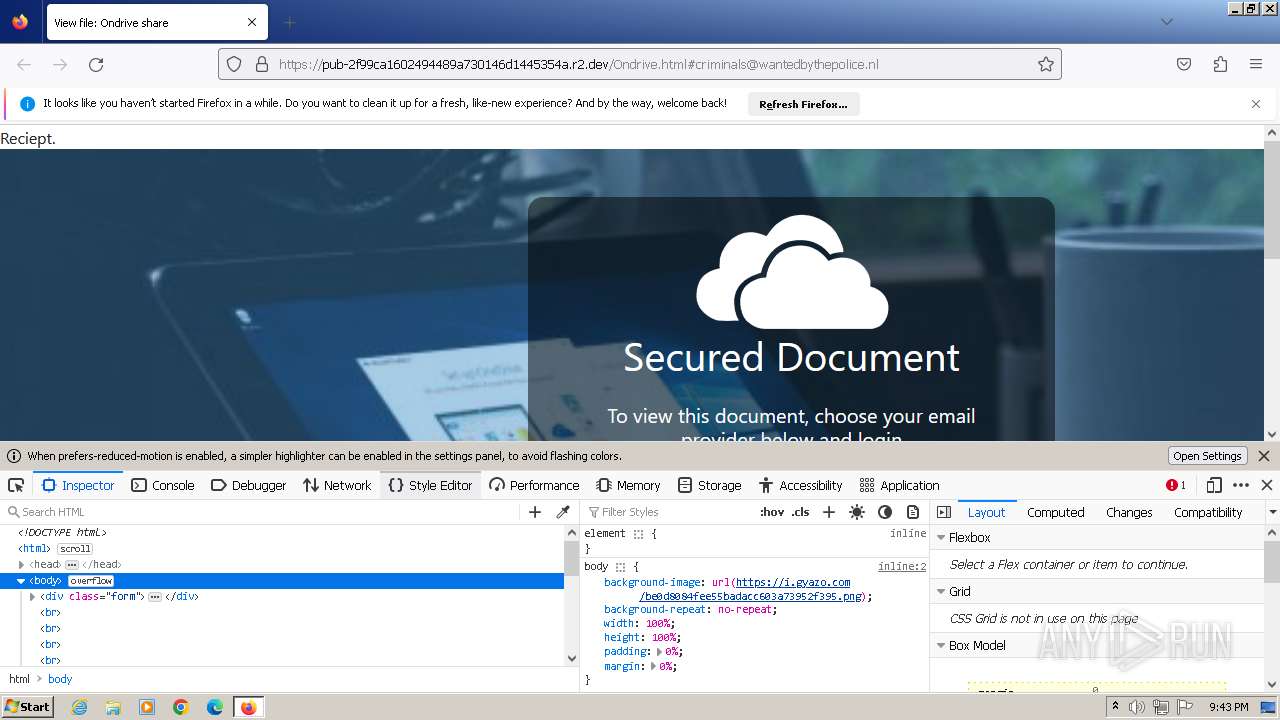Screen dimensions: 1280x720
Task: Open the Extensions puzzle icon
Action: 1220,64
